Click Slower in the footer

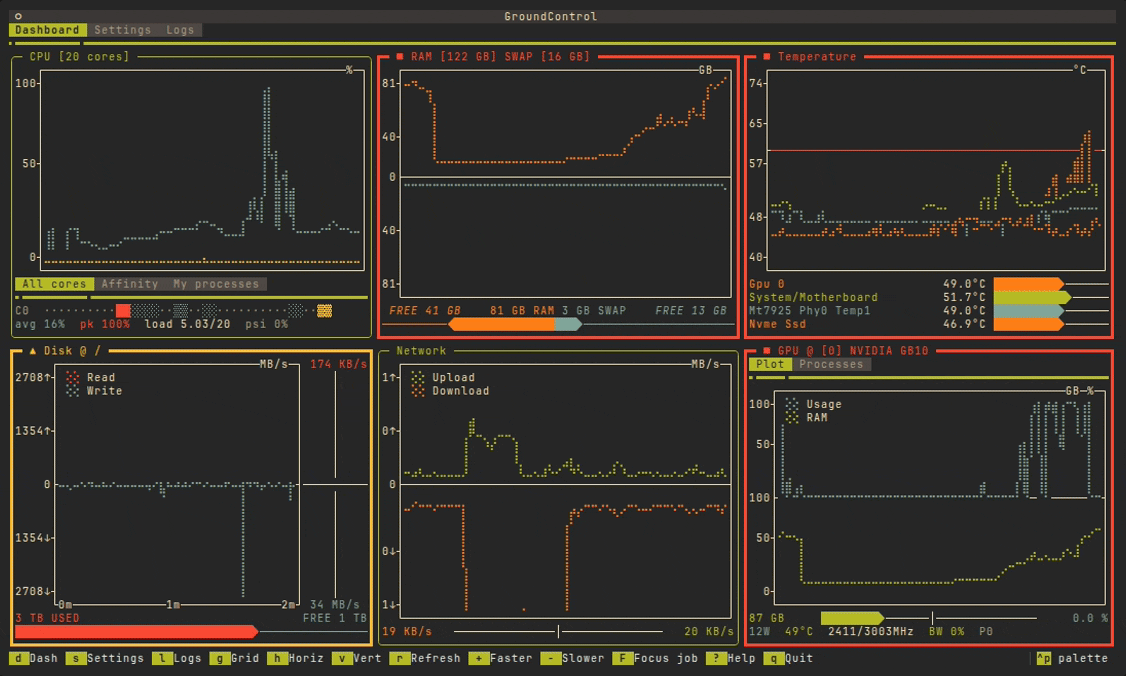(x=572, y=658)
